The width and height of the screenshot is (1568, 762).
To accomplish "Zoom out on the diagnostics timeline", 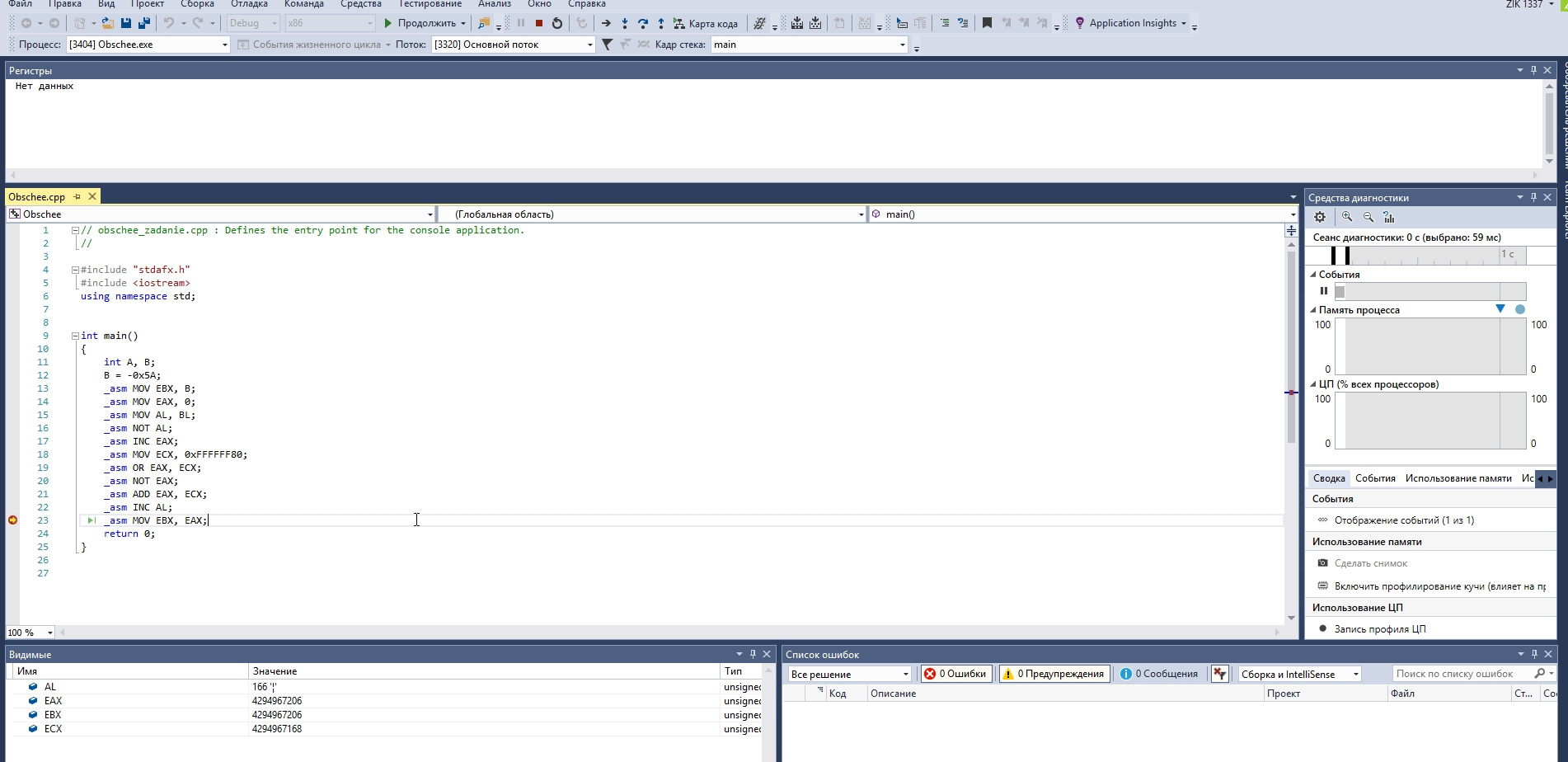I will (1368, 217).
